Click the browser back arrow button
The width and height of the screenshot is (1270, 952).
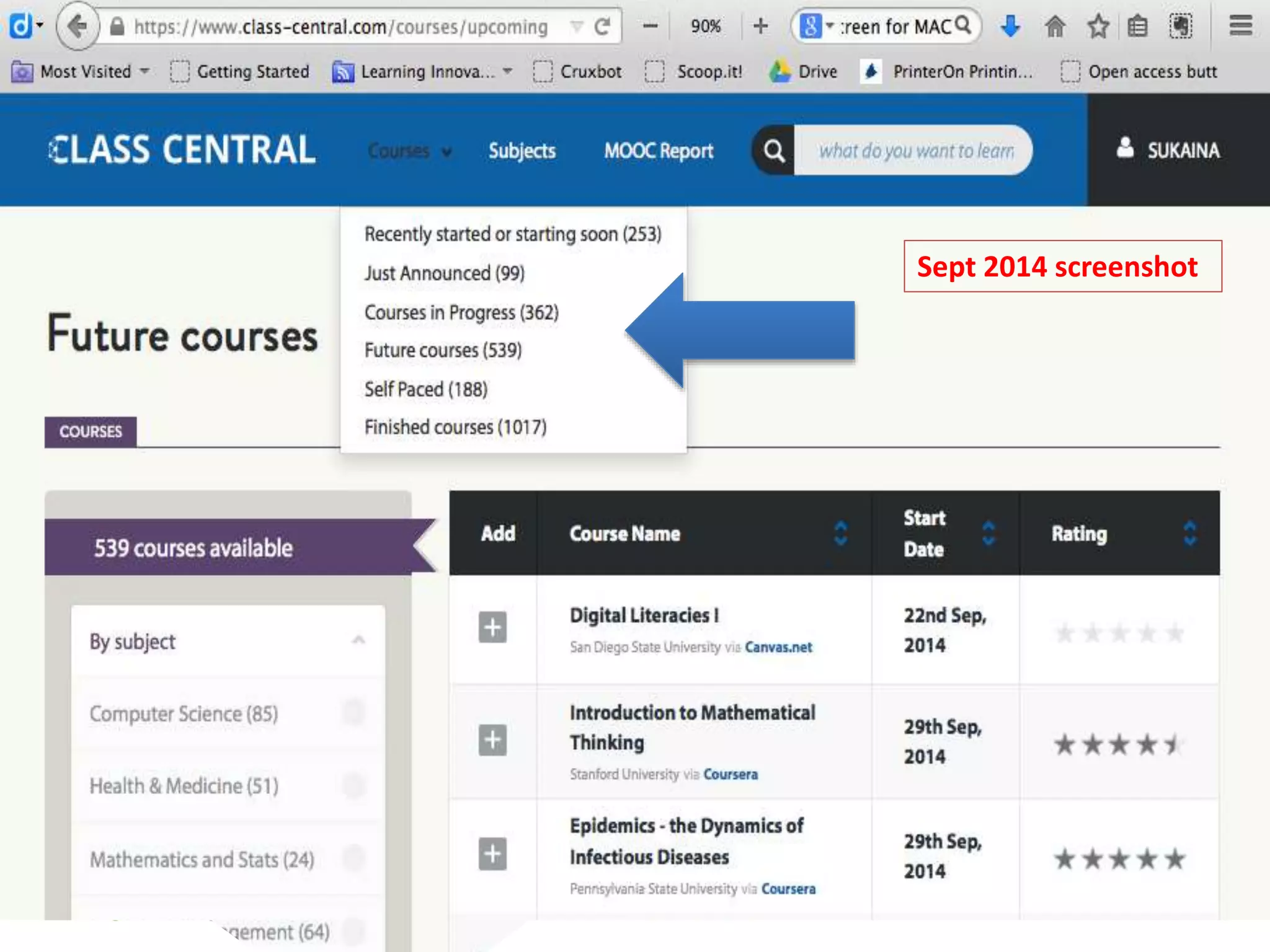(x=78, y=27)
